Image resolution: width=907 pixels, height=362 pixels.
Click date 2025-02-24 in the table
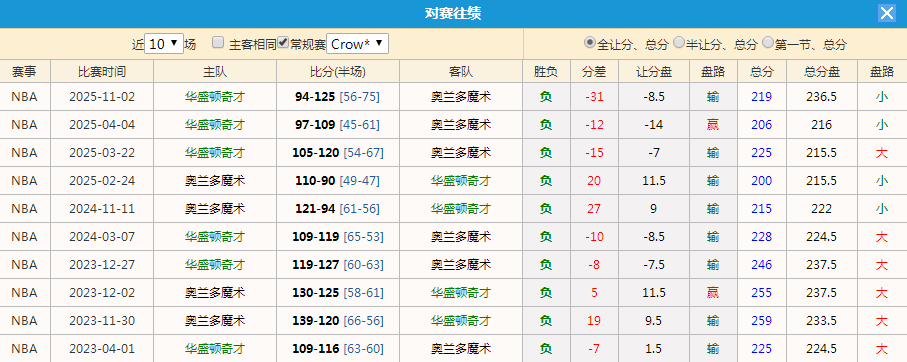102,181
